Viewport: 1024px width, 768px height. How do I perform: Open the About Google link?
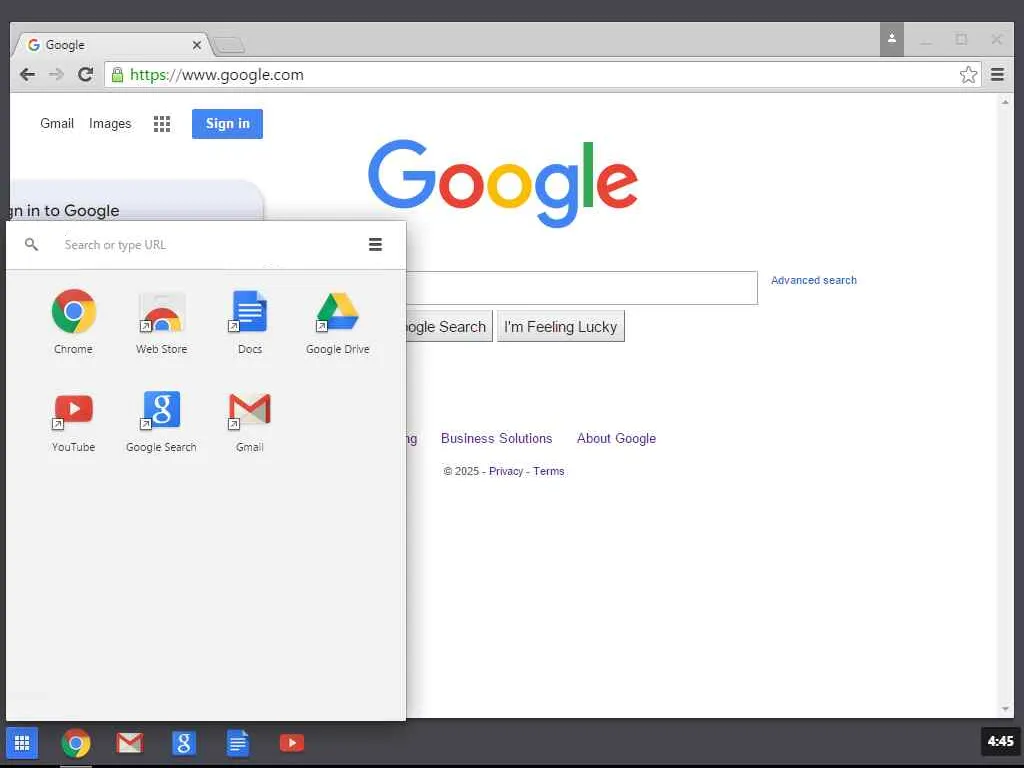[616, 438]
